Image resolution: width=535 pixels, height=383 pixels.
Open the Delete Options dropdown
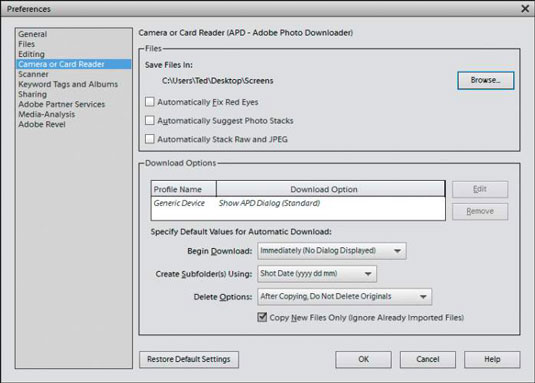(345, 296)
